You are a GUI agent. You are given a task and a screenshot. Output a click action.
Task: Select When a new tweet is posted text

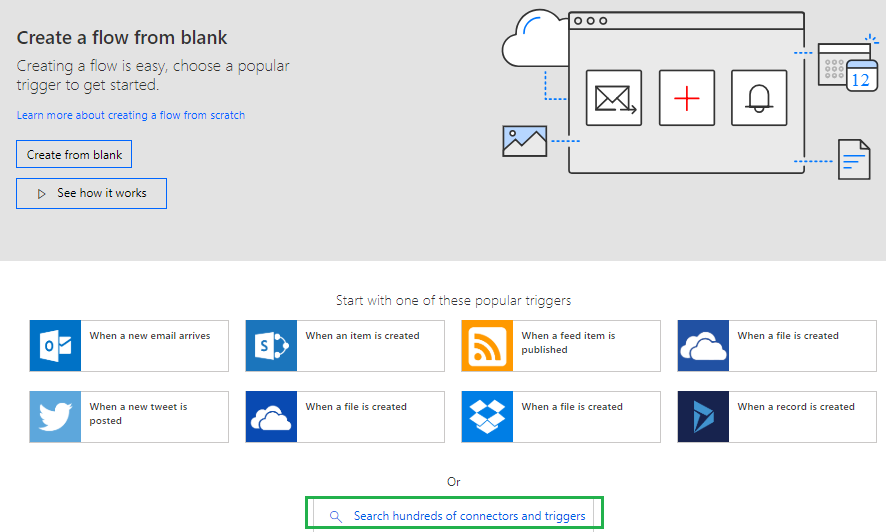pyautogui.click(x=138, y=413)
